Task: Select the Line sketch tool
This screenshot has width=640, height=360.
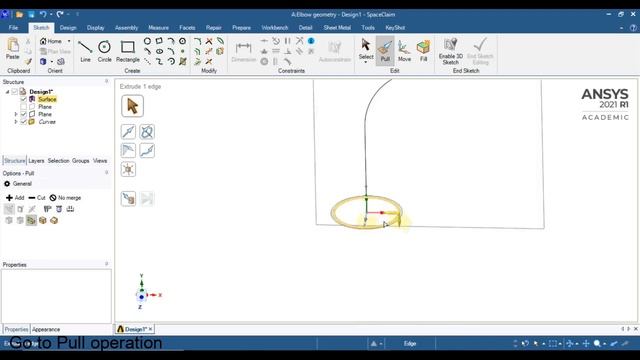Action: (x=85, y=51)
